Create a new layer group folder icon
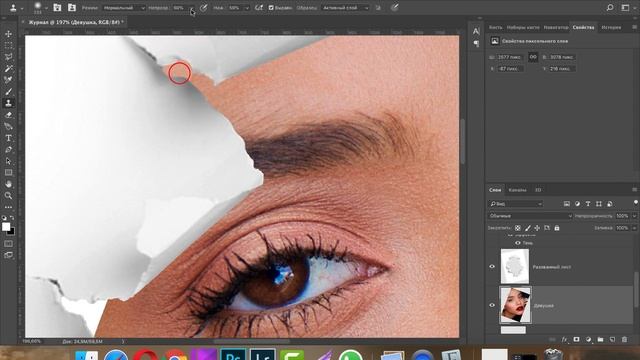640x360 pixels. [x=600, y=339]
